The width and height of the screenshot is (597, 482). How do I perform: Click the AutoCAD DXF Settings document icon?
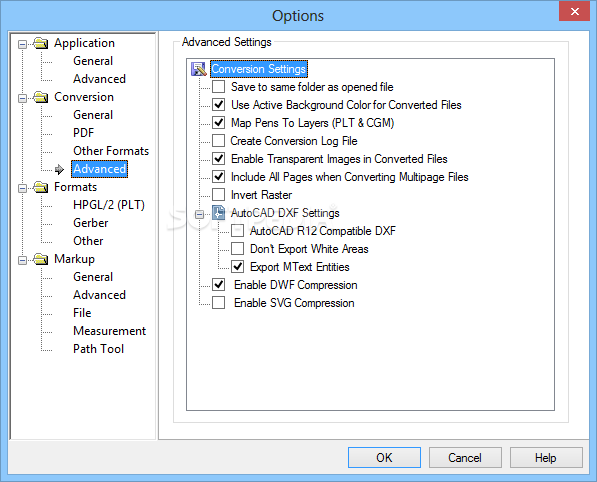[218, 213]
